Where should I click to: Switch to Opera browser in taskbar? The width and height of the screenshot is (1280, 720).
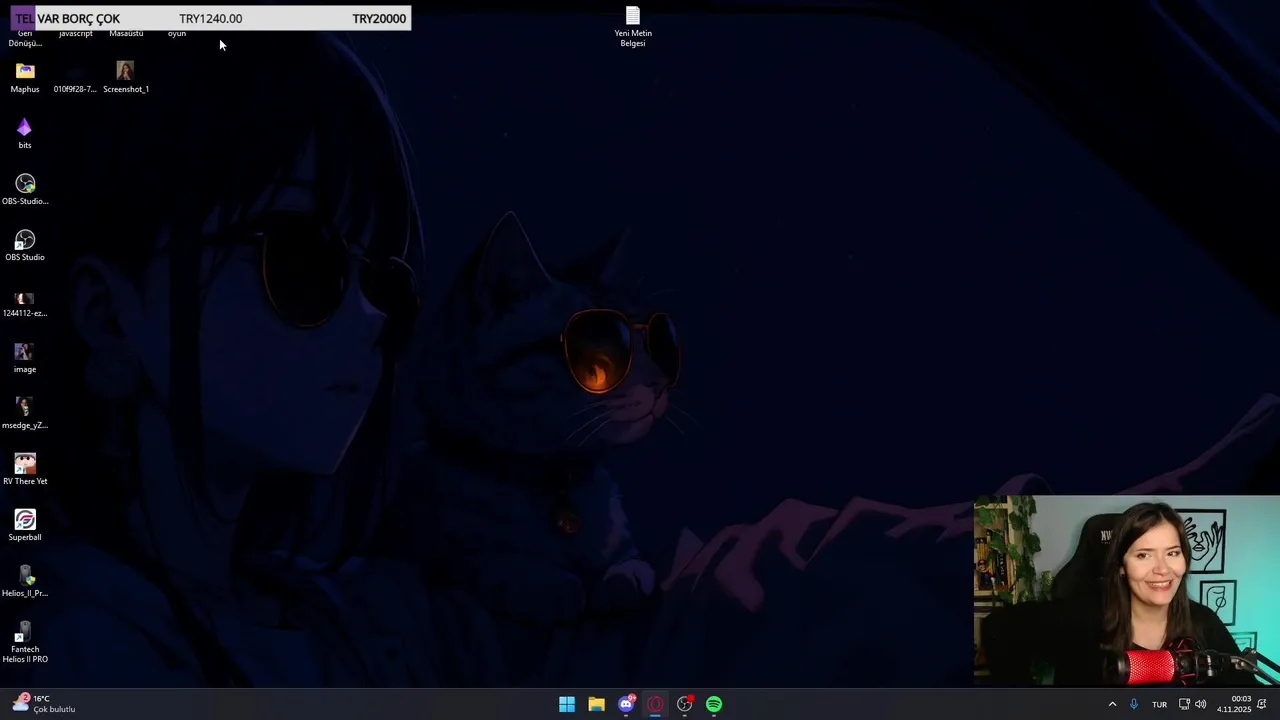[655, 704]
